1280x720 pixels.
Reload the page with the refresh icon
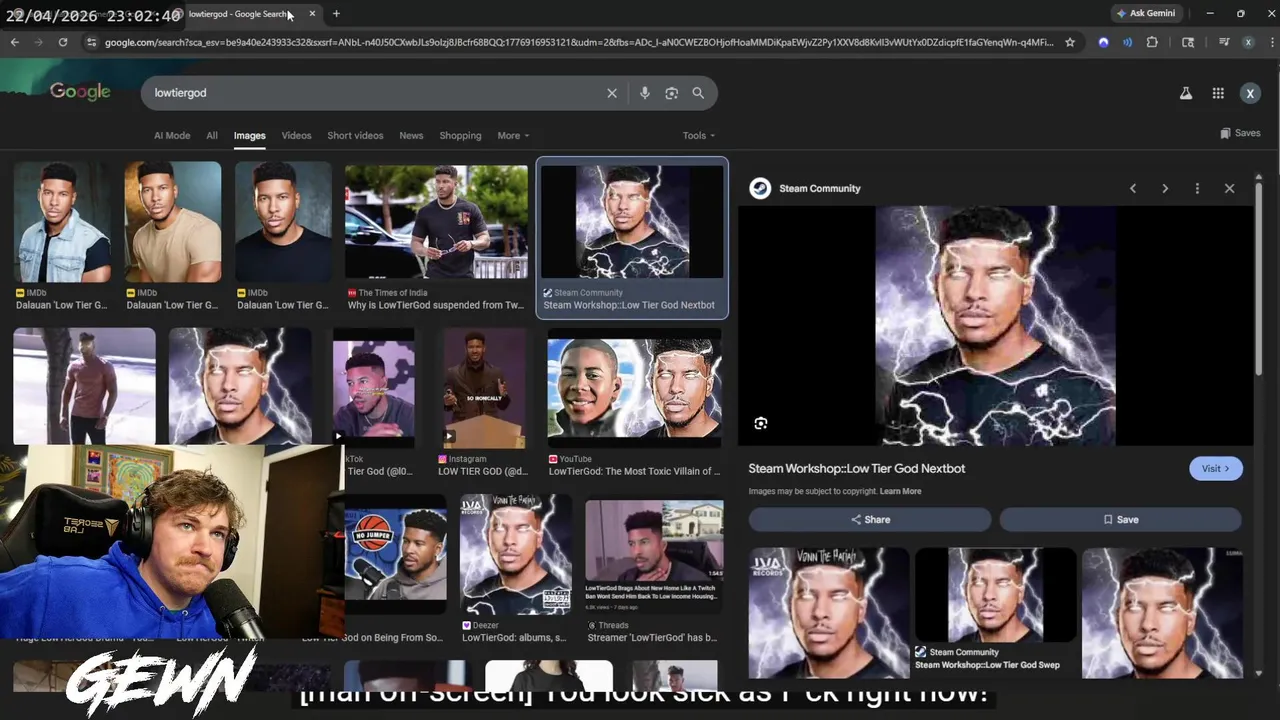coord(63,42)
